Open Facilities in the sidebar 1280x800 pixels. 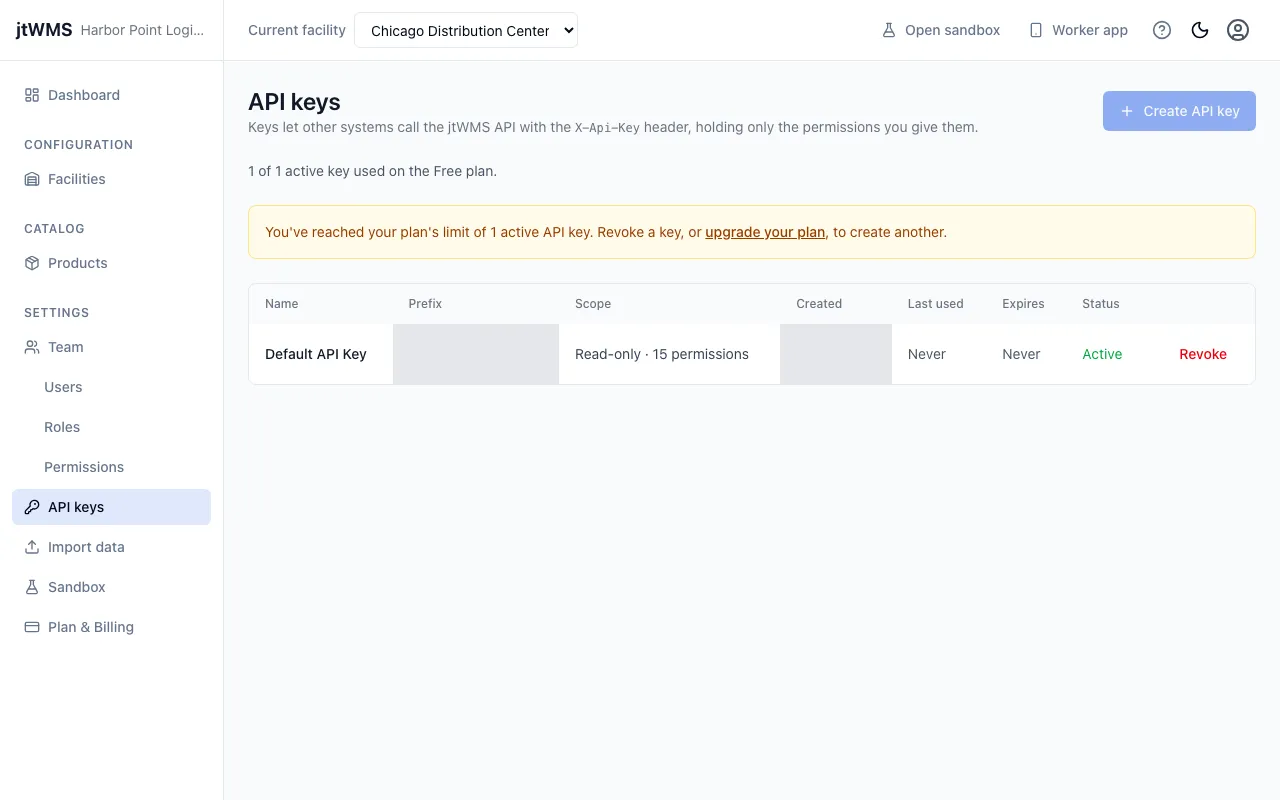(112, 179)
